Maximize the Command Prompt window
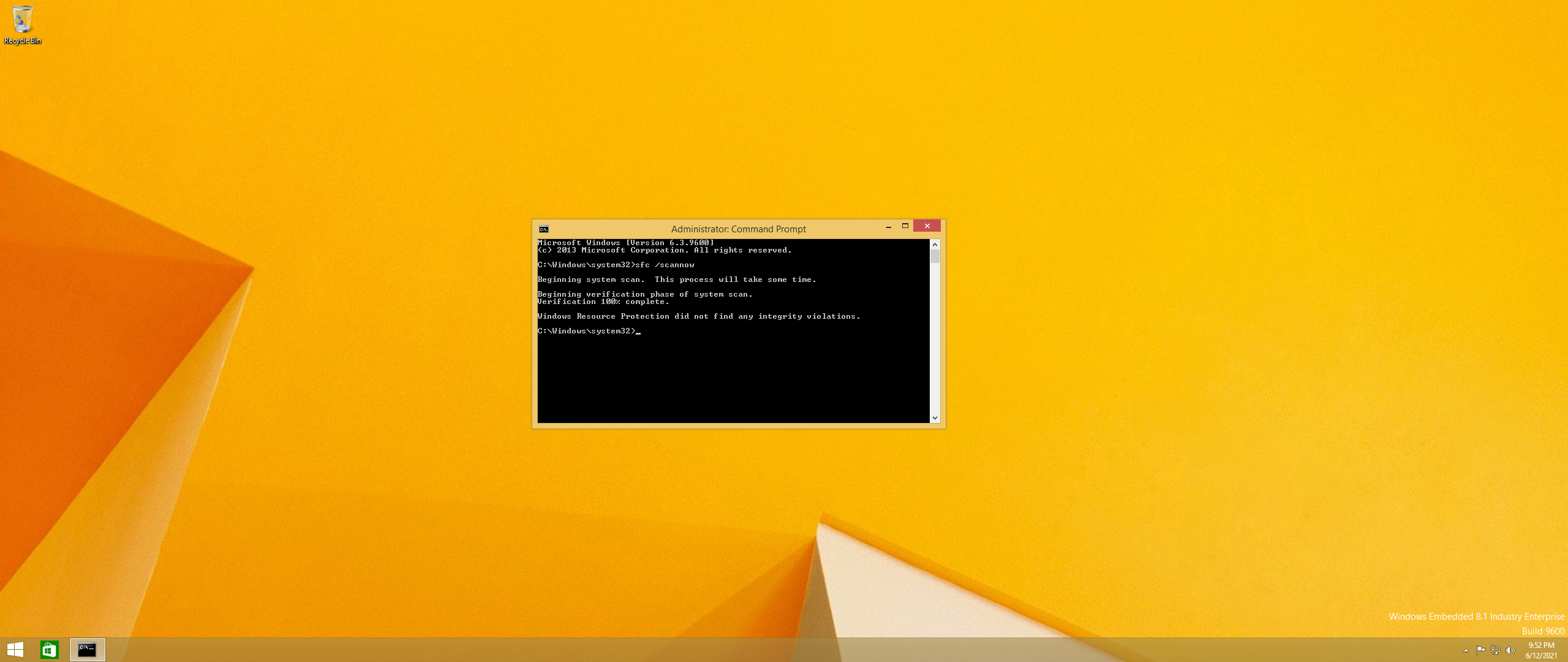Screen dimensions: 1568x662 pos(905,226)
